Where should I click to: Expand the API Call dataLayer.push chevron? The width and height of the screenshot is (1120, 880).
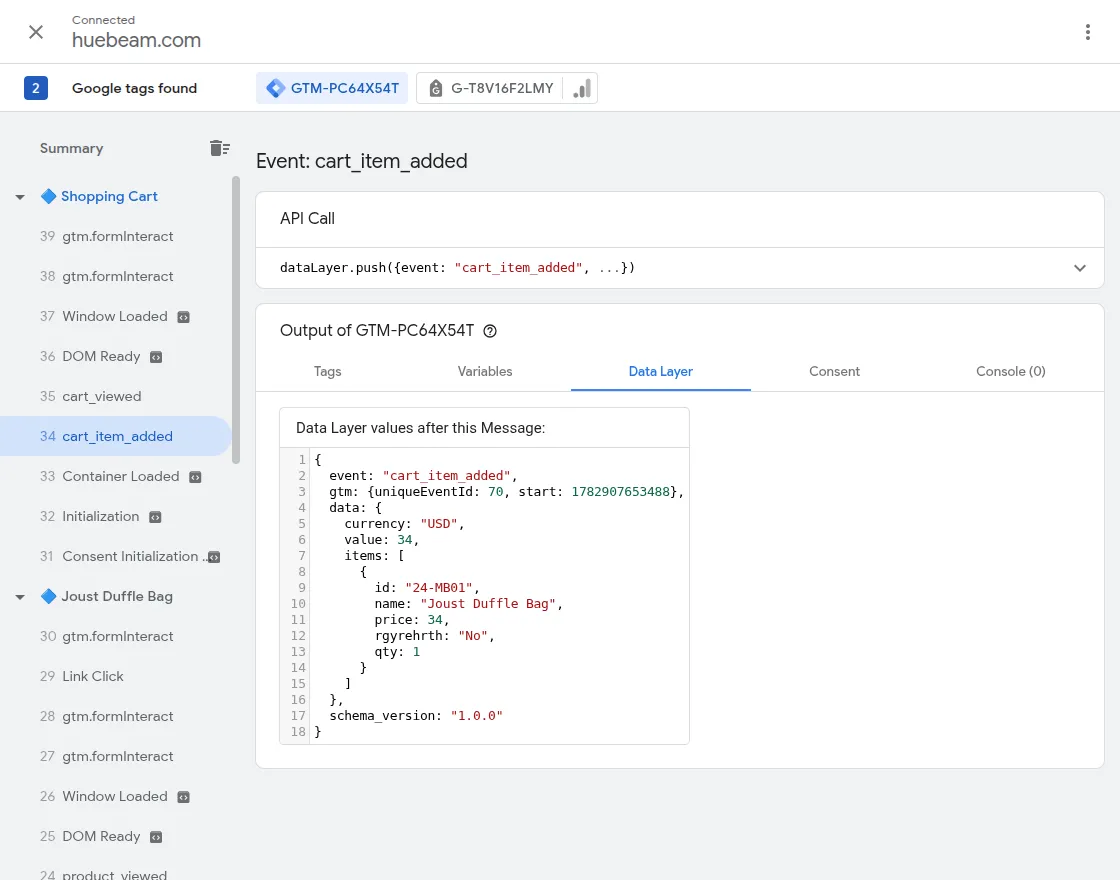click(x=1079, y=268)
